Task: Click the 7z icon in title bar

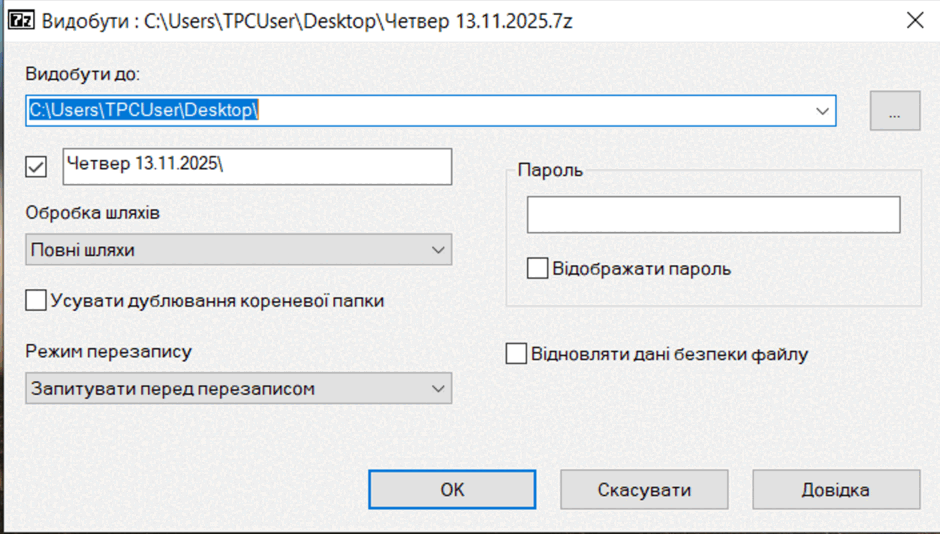Action: pos(21,20)
